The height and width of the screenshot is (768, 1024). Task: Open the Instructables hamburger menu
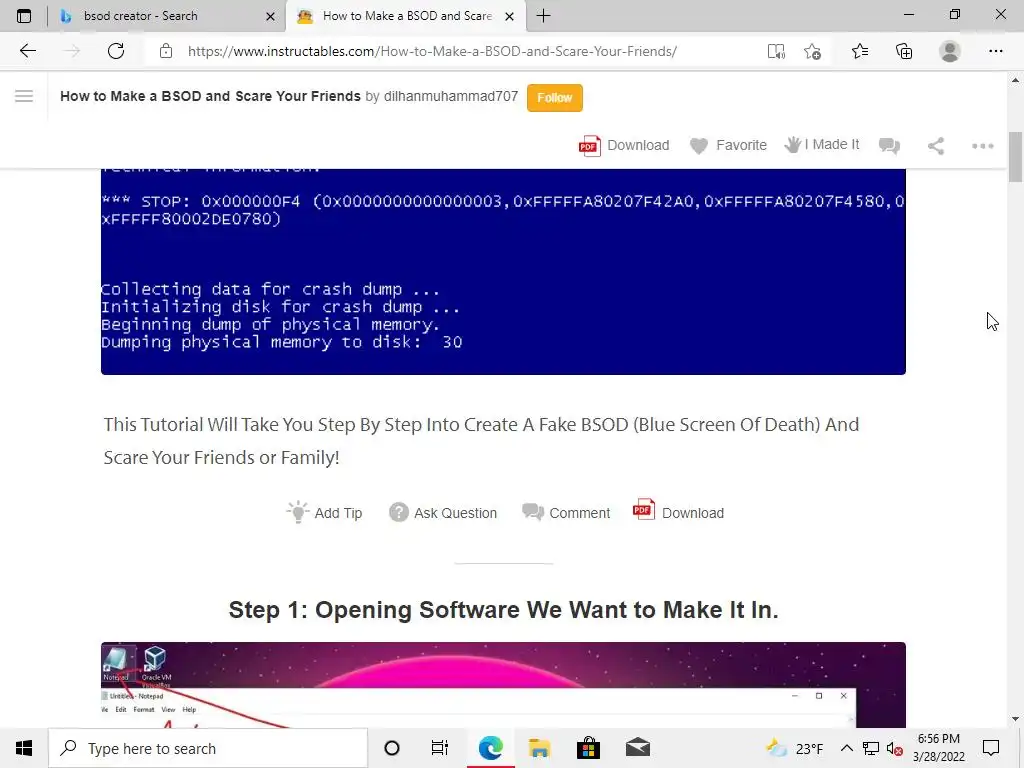(x=24, y=97)
